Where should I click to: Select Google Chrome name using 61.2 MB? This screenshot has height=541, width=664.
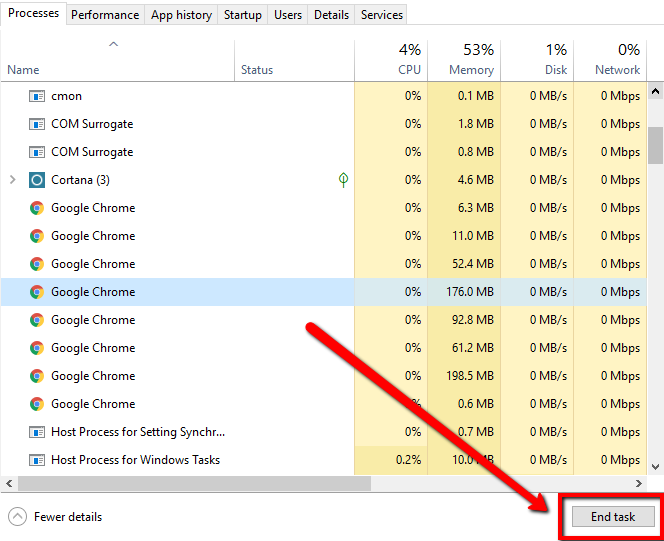[93, 348]
